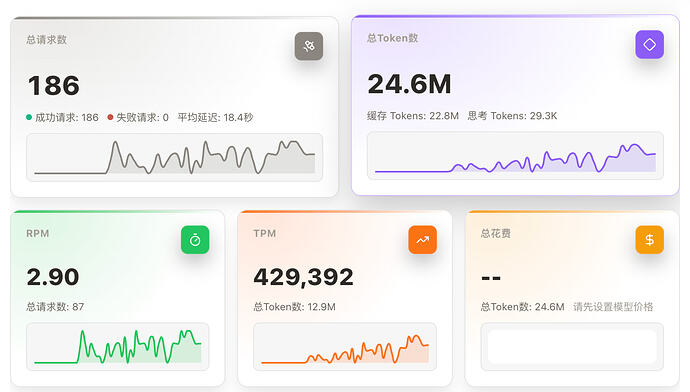The width and height of the screenshot is (690, 392).
Task: Click the orange trend arrow icon on TPM card
Action: (422, 240)
